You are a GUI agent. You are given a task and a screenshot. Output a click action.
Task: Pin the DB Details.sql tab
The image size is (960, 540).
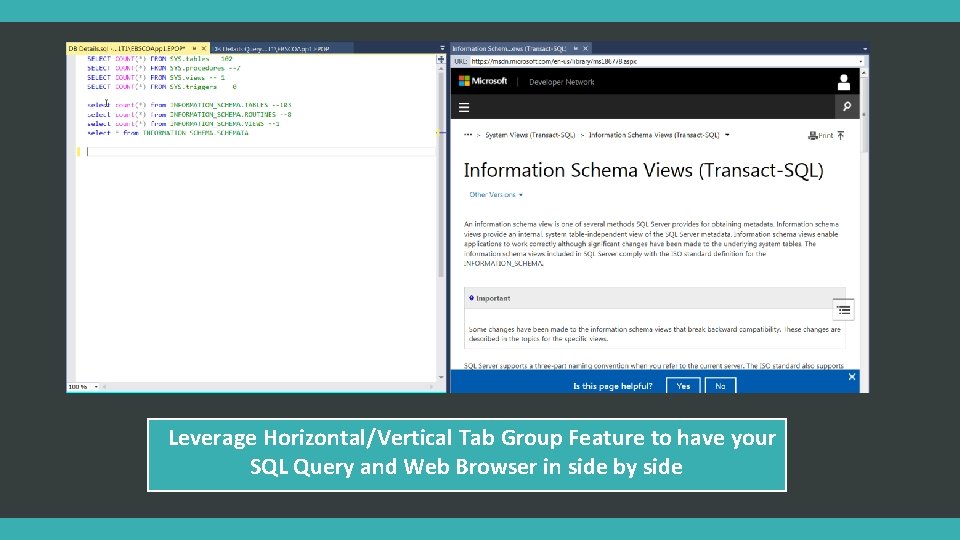tap(195, 48)
